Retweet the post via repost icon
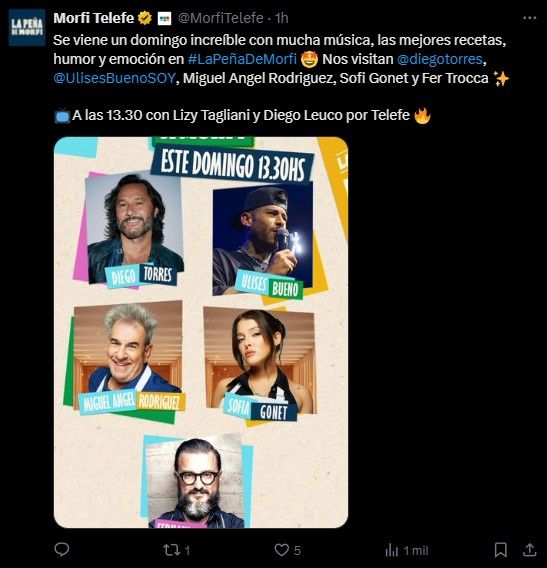 pyautogui.click(x=171, y=550)
